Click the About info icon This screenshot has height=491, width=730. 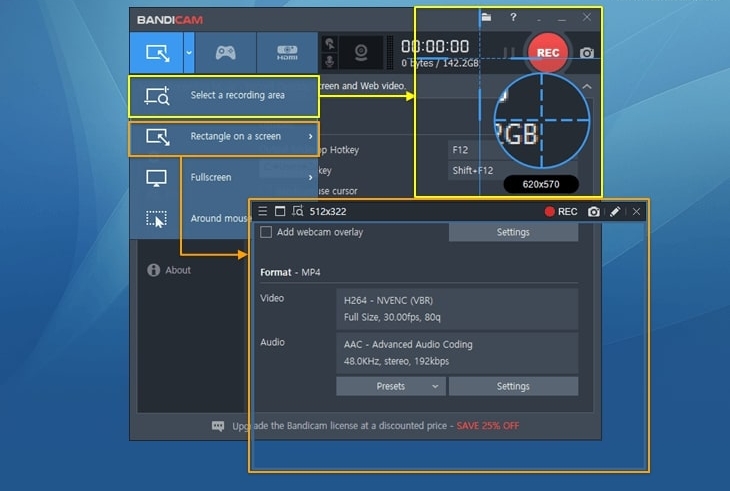click(153, 270)
